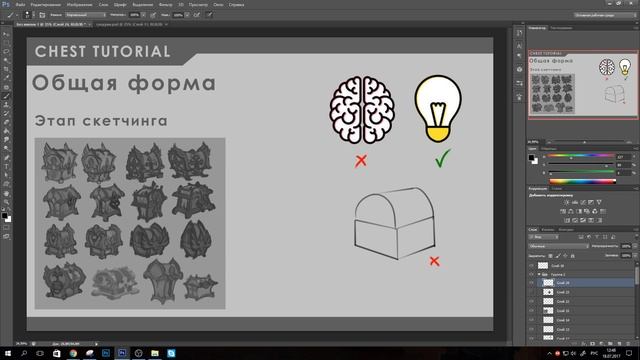The width and height of the screenshot is (640, 360).
Task: Collapse the Группа 2 group triangle
Action: click(539, 274)
